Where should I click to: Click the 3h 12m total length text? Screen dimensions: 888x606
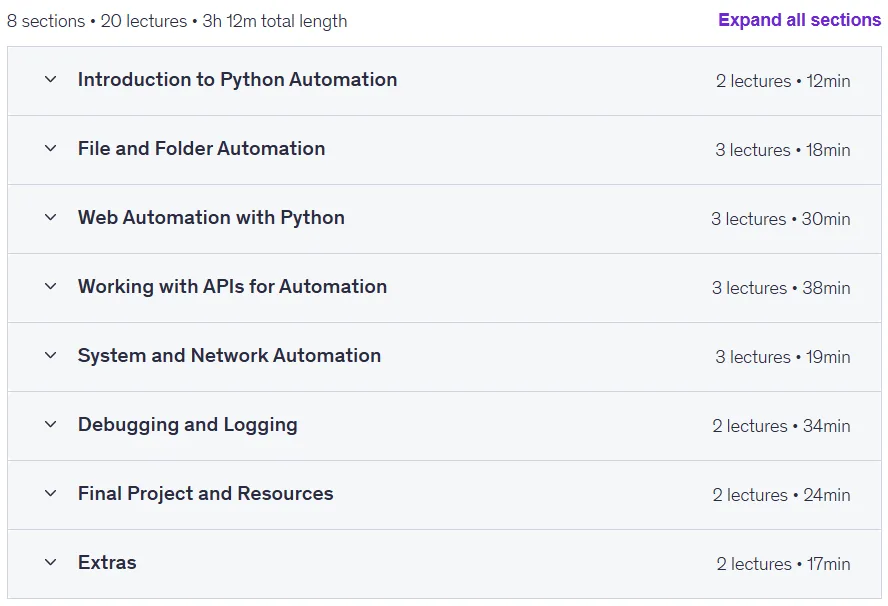[275, 21]
